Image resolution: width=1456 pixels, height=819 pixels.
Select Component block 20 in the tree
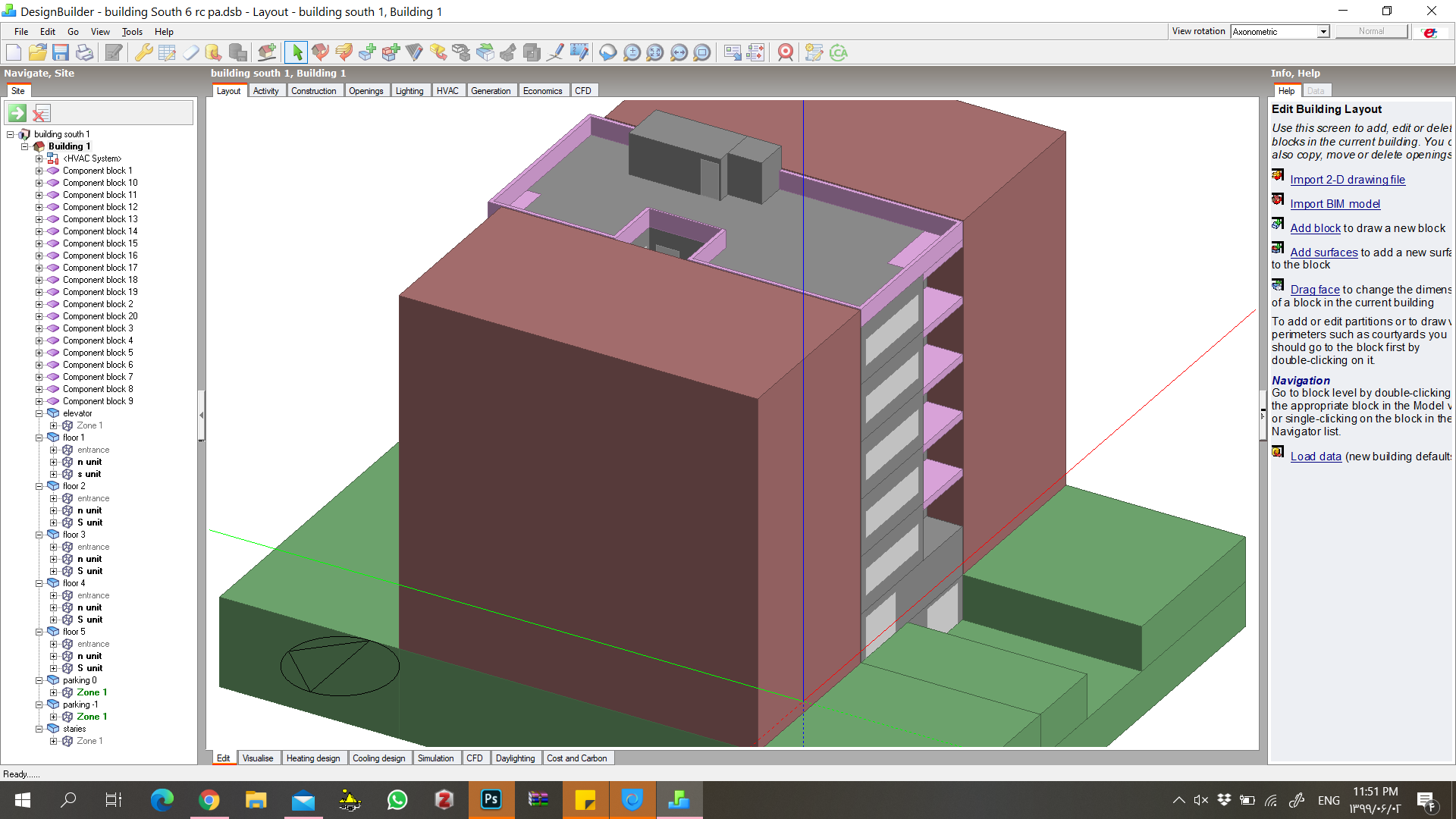(100, 316)
